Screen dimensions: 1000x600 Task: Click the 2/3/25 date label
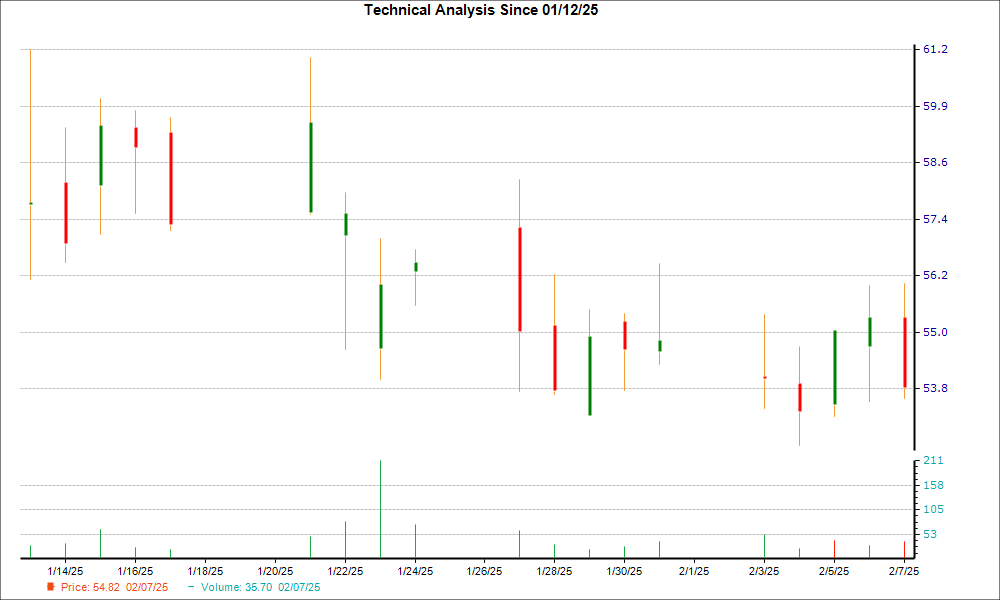[x=764, y=571]
